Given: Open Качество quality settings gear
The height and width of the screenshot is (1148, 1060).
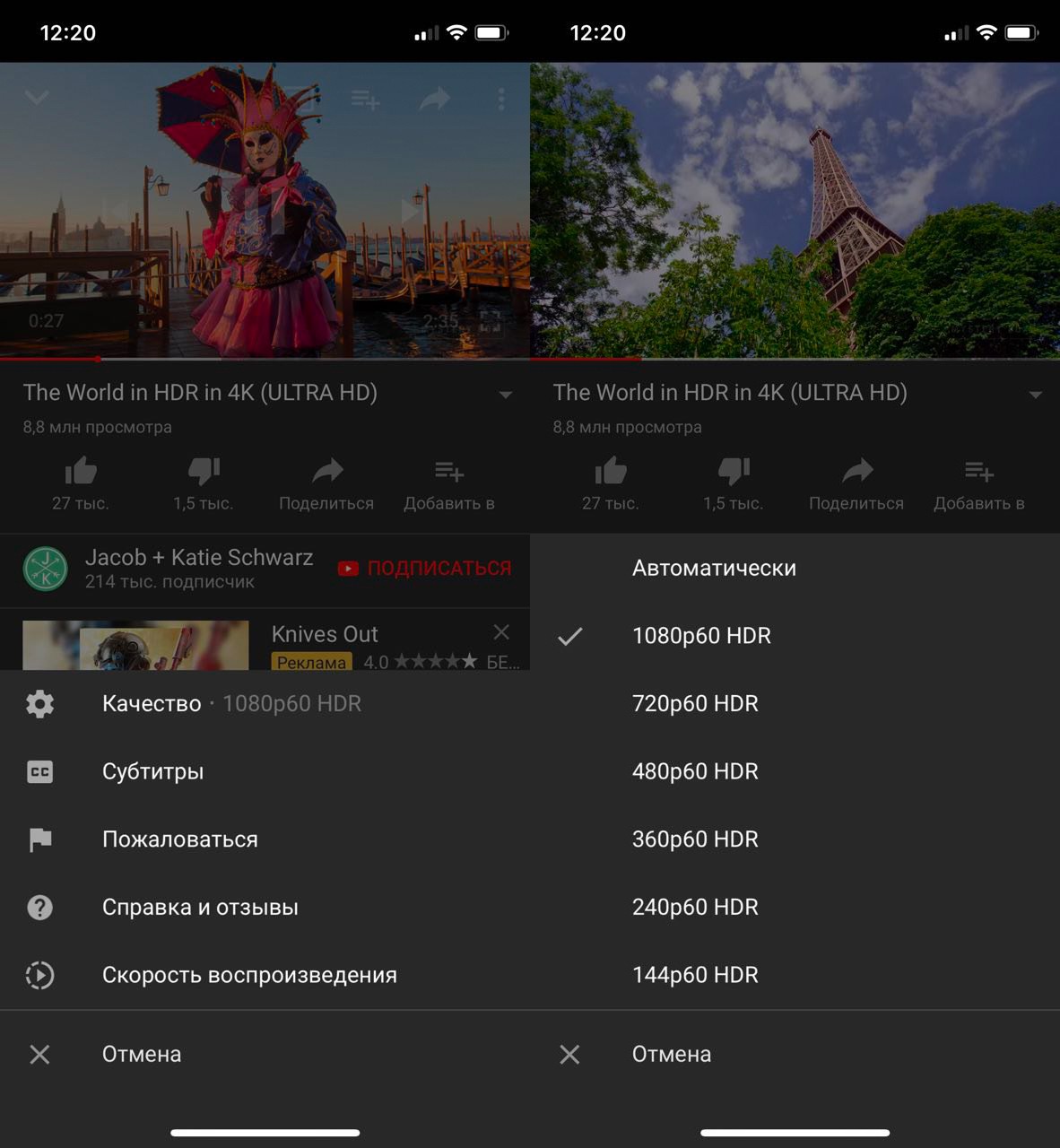Looking at the screenshot, I should (40, 704).
